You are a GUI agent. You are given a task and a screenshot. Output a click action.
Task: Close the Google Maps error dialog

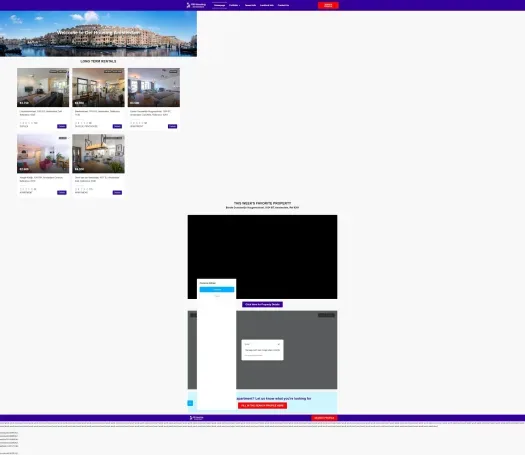[279, 344]
